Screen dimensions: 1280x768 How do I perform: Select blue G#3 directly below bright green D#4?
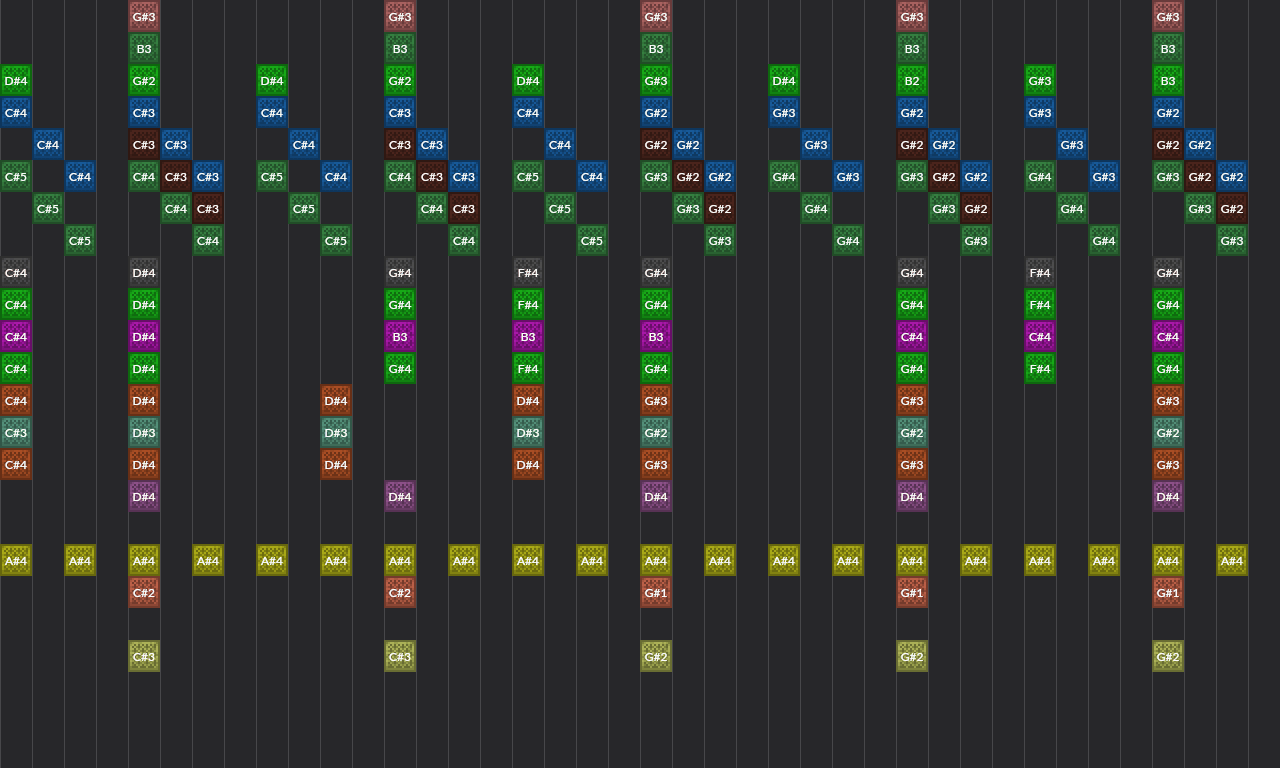point(784,113)
